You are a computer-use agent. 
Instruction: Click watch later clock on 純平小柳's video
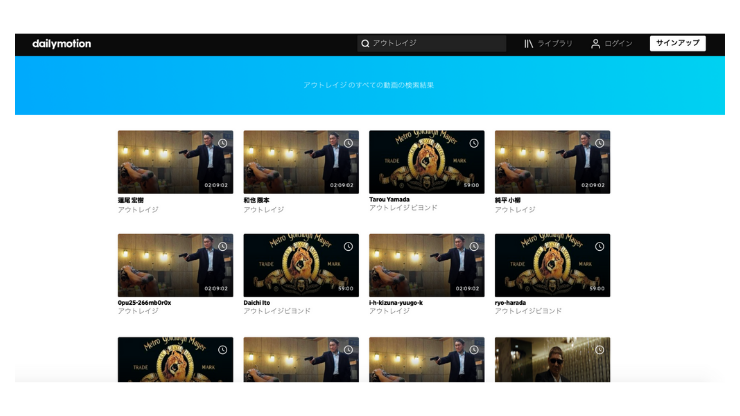tap(599, 143)
